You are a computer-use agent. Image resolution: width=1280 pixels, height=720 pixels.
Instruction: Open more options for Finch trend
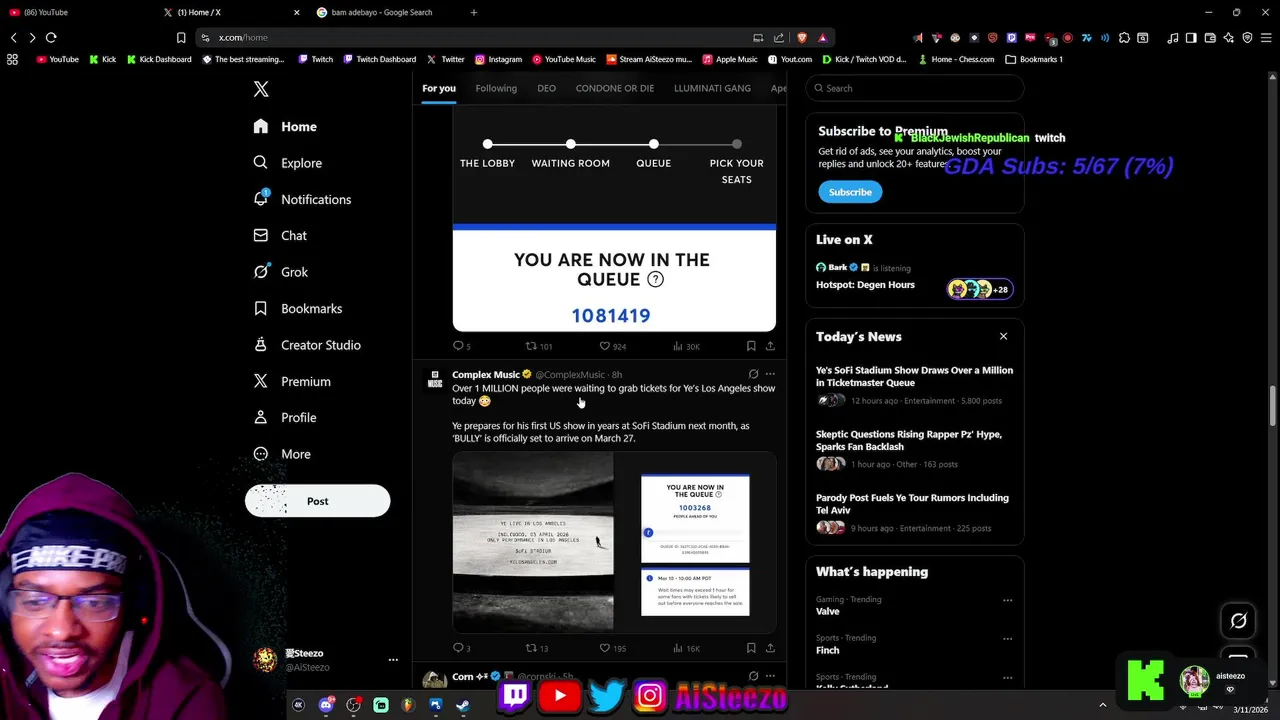[x=1007, y=639]
